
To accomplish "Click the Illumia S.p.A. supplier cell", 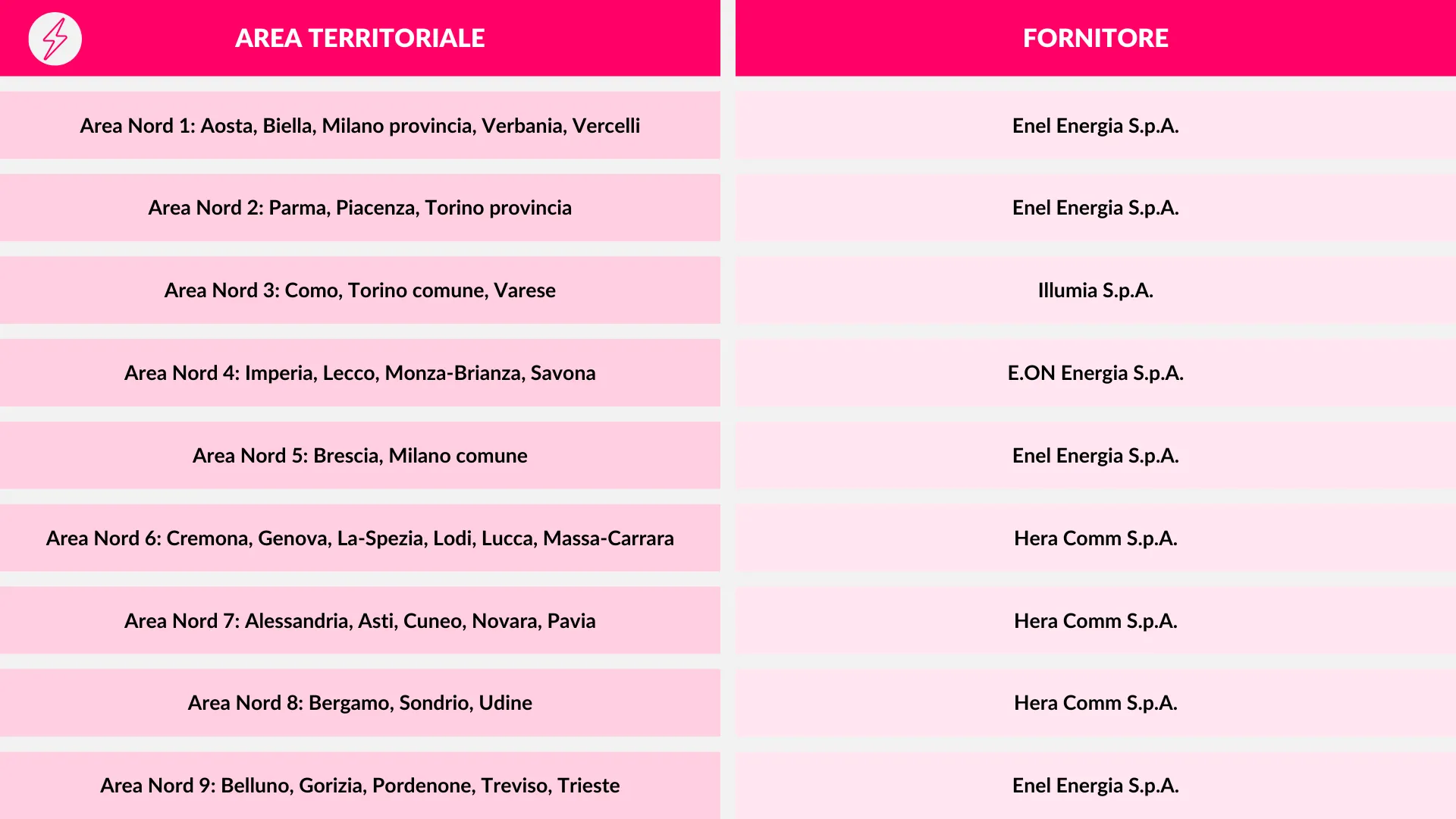I will (x=1095, y=290).
